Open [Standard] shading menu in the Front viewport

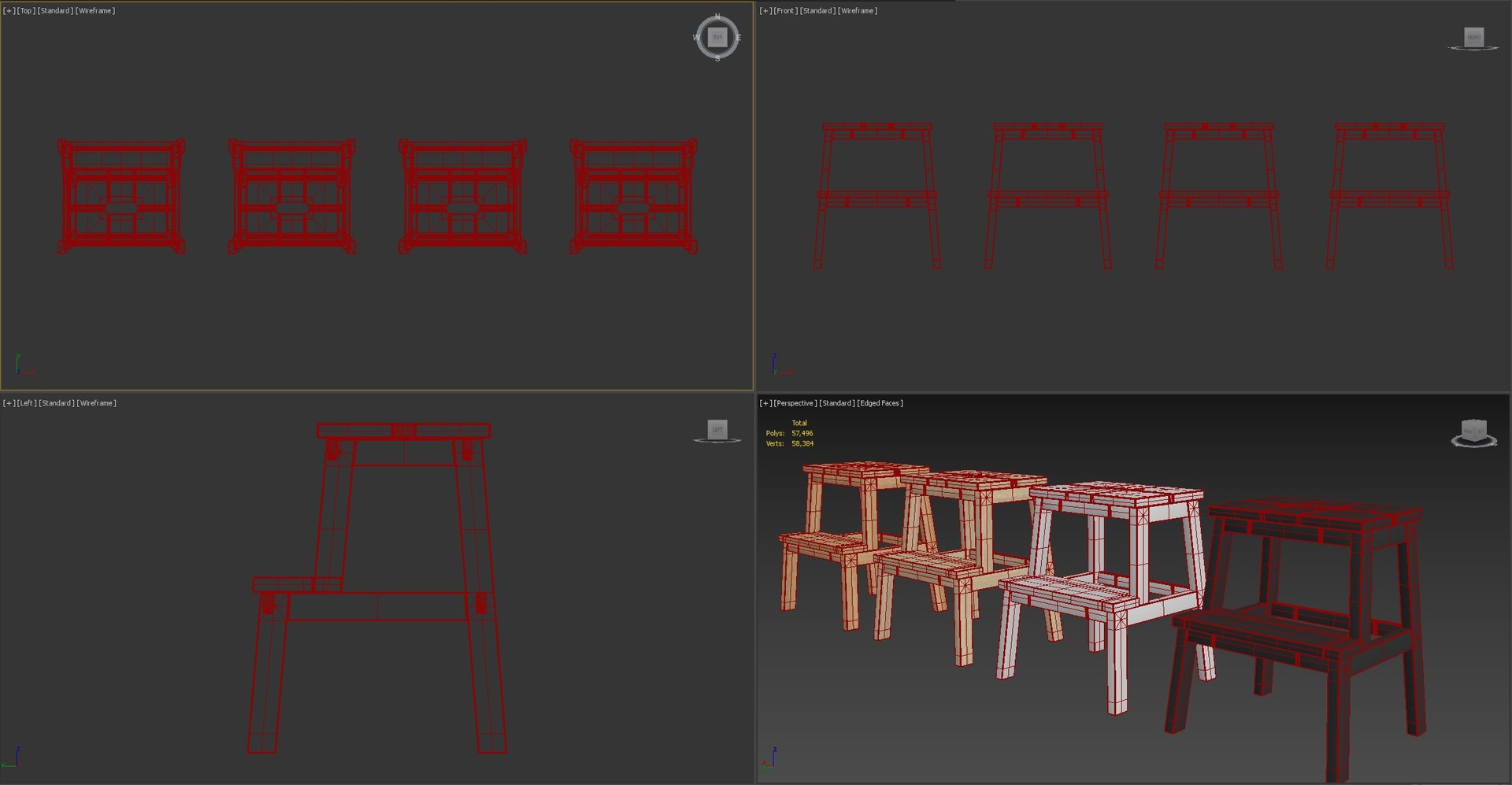pos(817,11)
